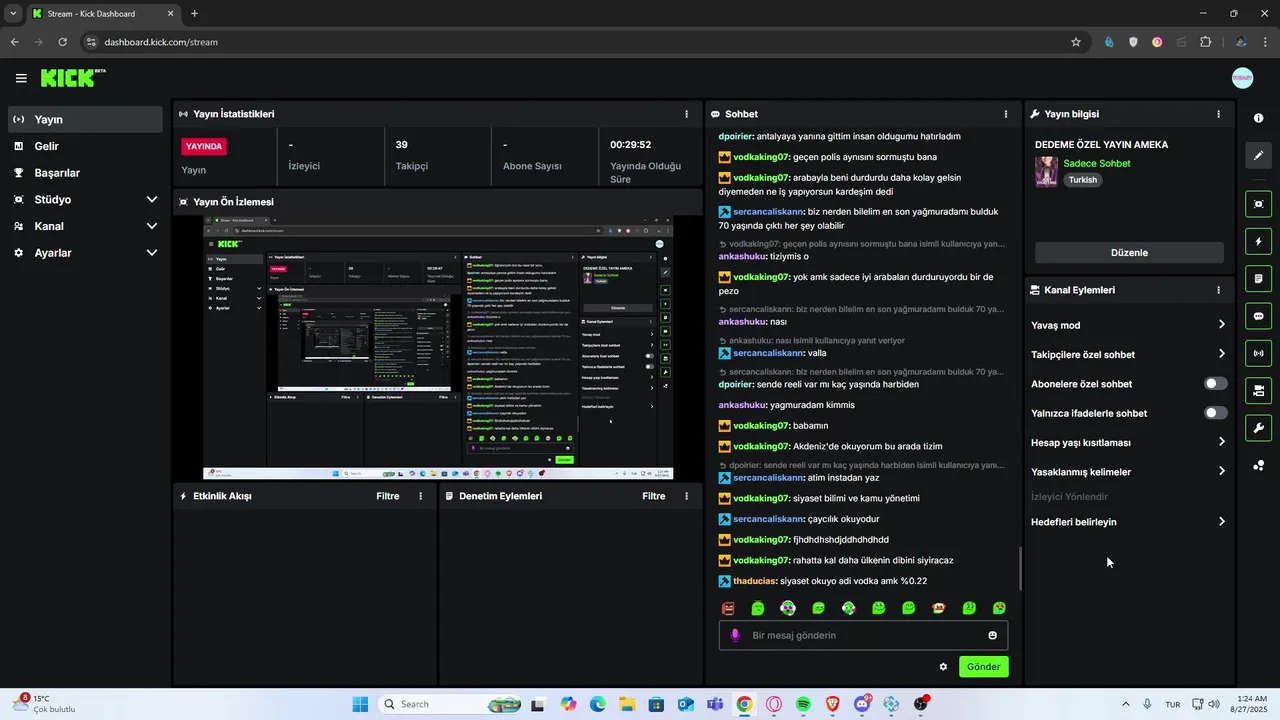Toggle the channel actions widget icon
The image size is (1280, 720).
(1258, 390)
